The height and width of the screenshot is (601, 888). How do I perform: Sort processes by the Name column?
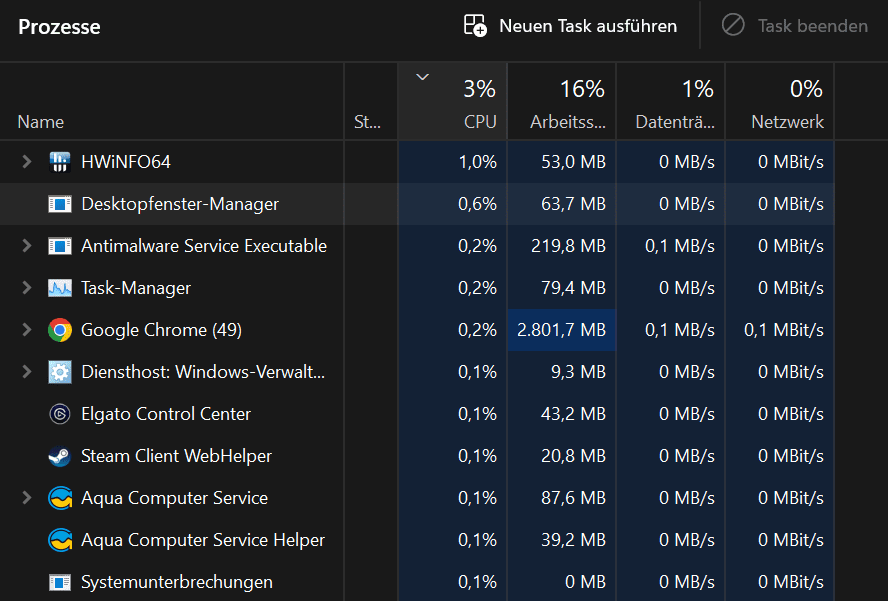172,101
